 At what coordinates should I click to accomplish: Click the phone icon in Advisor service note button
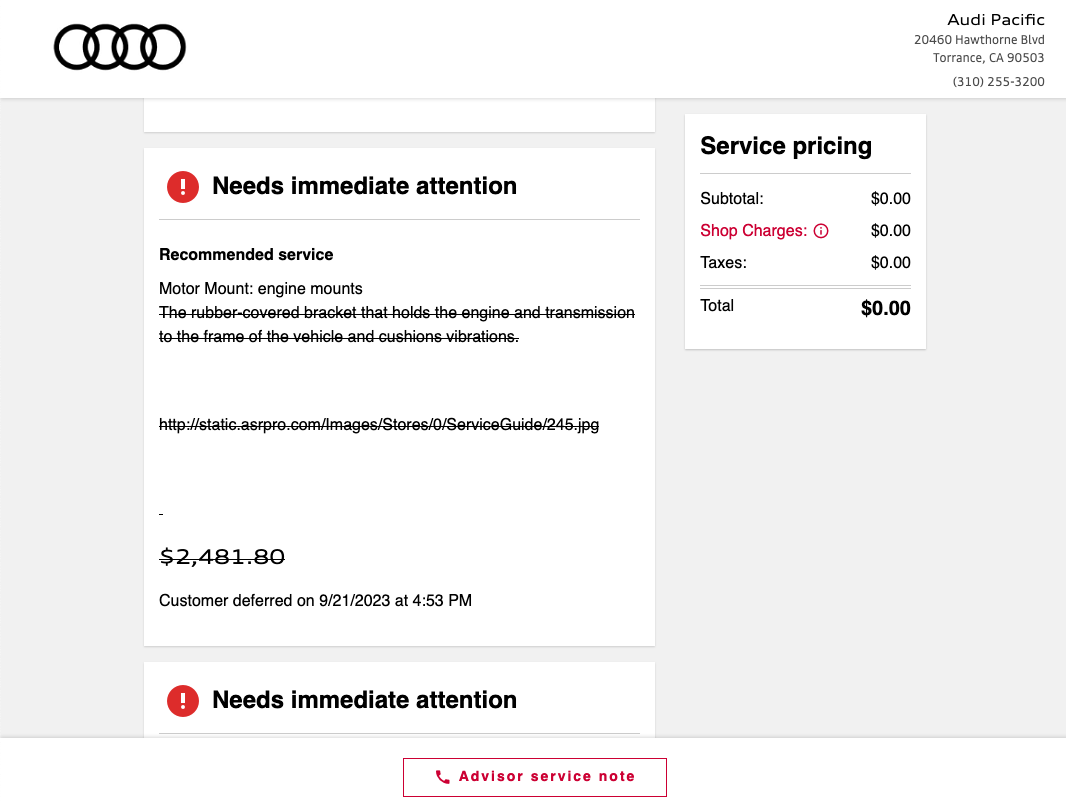(x=443, y=777)
